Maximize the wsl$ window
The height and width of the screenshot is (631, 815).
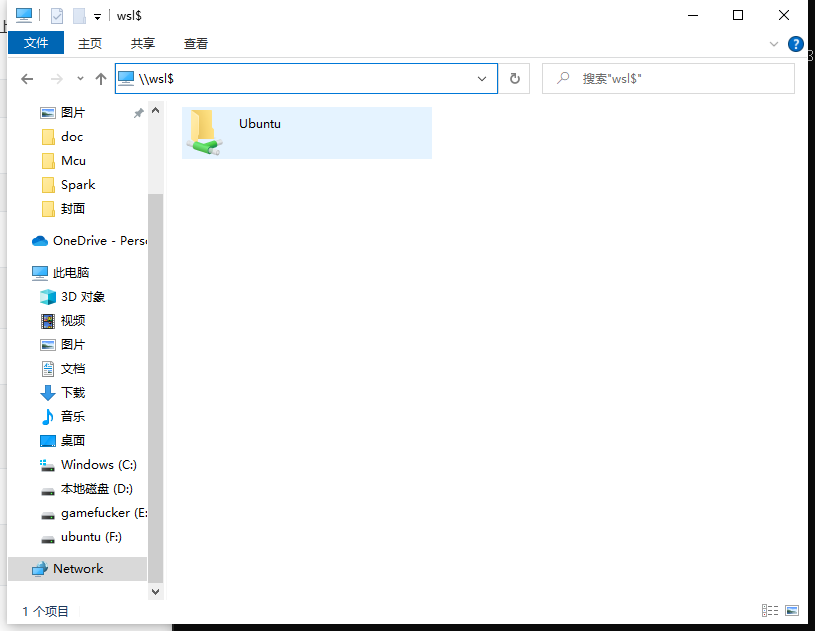[x=738, y=15]
